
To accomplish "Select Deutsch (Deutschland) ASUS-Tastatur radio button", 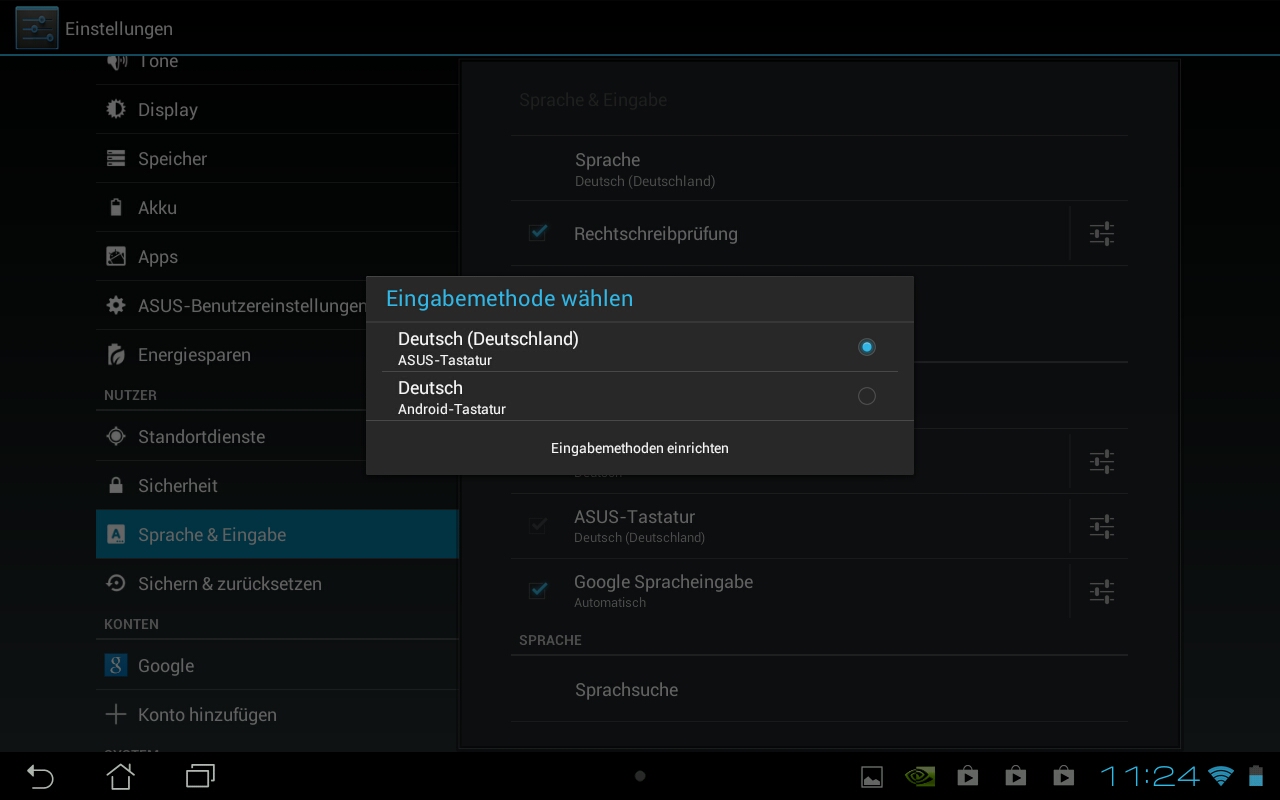I will (x=866, y=347).
